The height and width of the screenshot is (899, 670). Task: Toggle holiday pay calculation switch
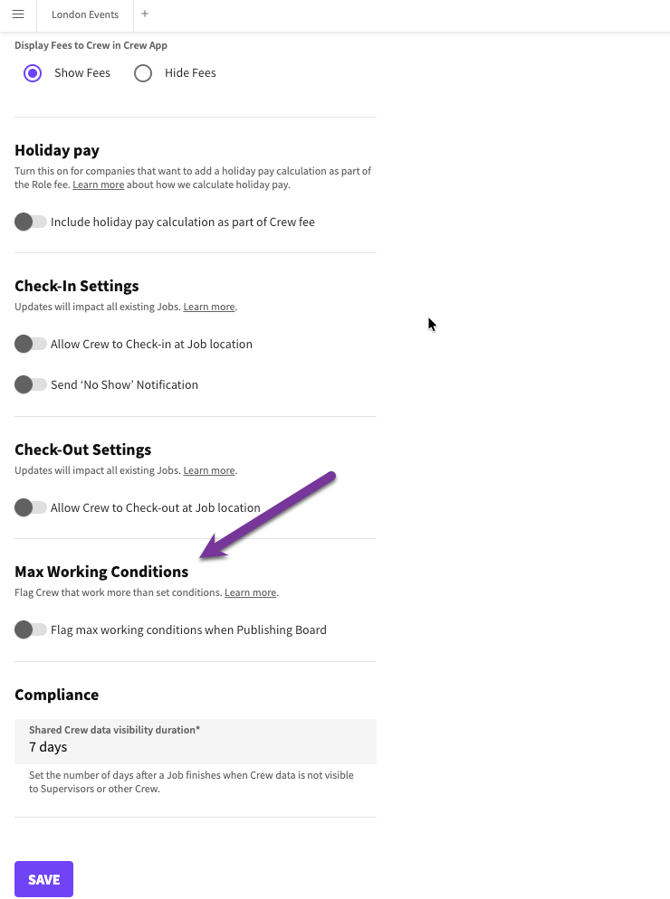point(30,222)
